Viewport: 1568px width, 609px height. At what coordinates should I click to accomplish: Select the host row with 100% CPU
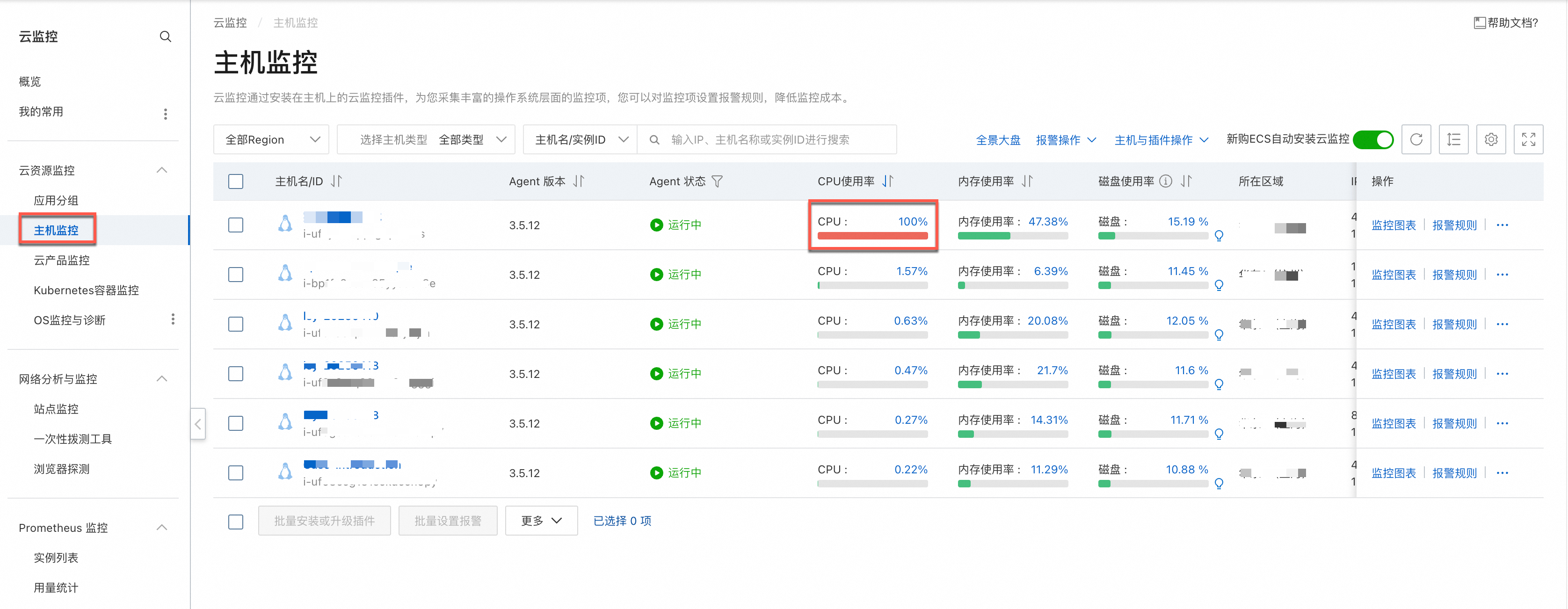[x=236, y=225]
